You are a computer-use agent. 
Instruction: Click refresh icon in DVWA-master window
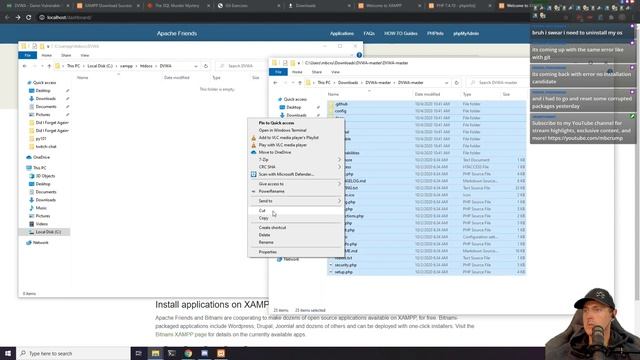point(456,83)
